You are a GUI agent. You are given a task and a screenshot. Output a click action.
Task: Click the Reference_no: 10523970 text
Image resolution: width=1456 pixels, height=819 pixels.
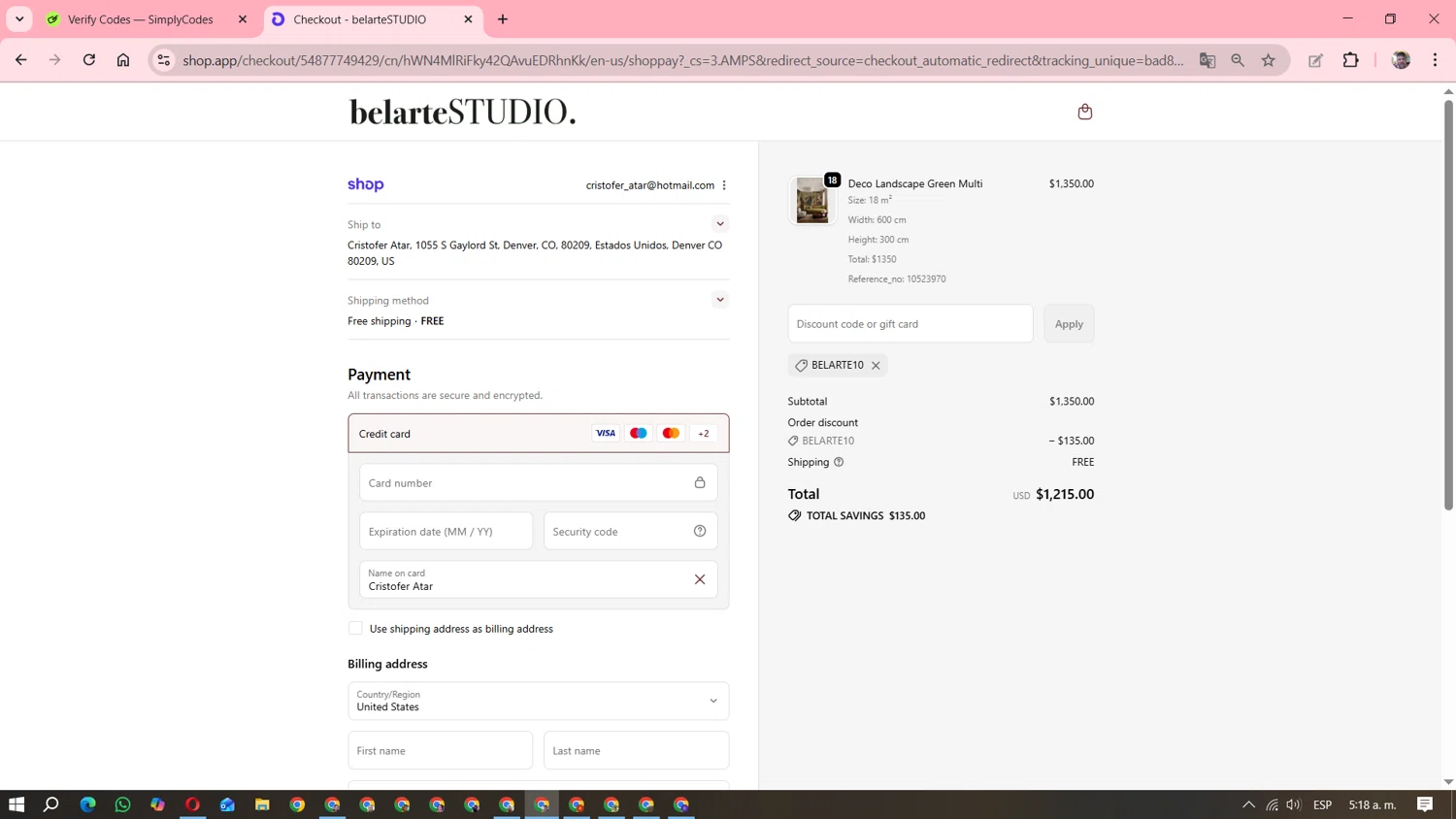(897, 278)
